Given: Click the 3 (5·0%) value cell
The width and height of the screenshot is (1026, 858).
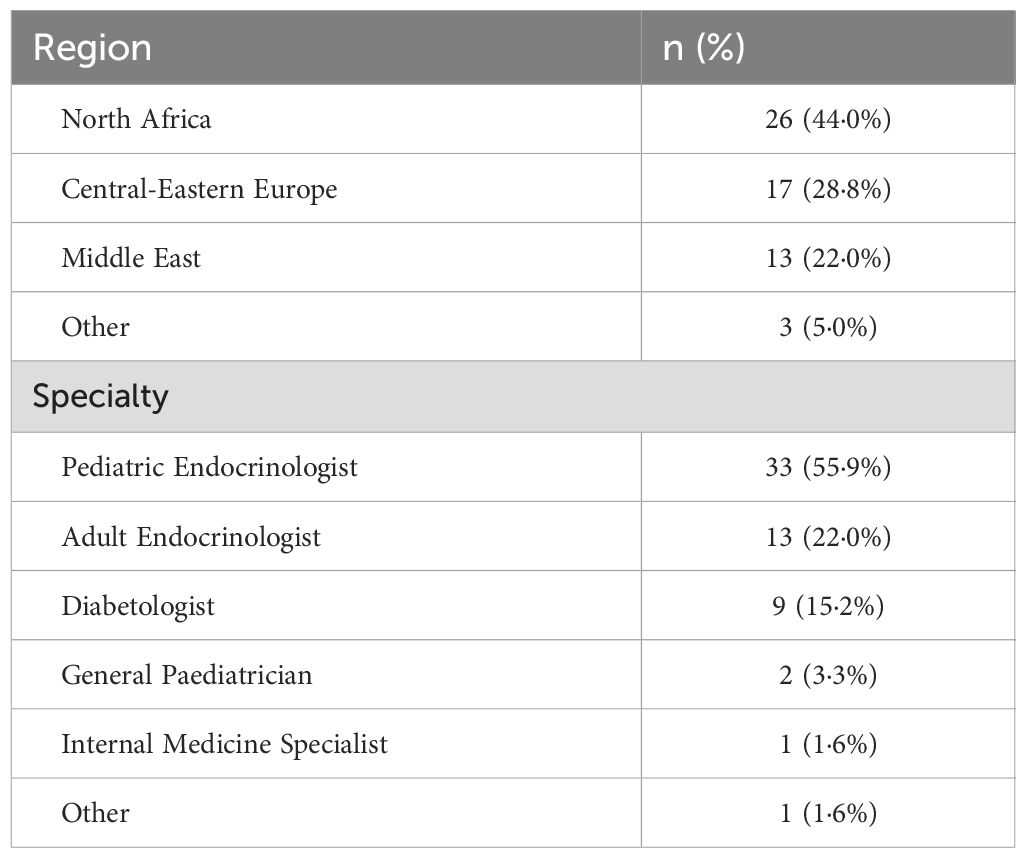Looking at the screenshot, I should [x=828, y=327].
